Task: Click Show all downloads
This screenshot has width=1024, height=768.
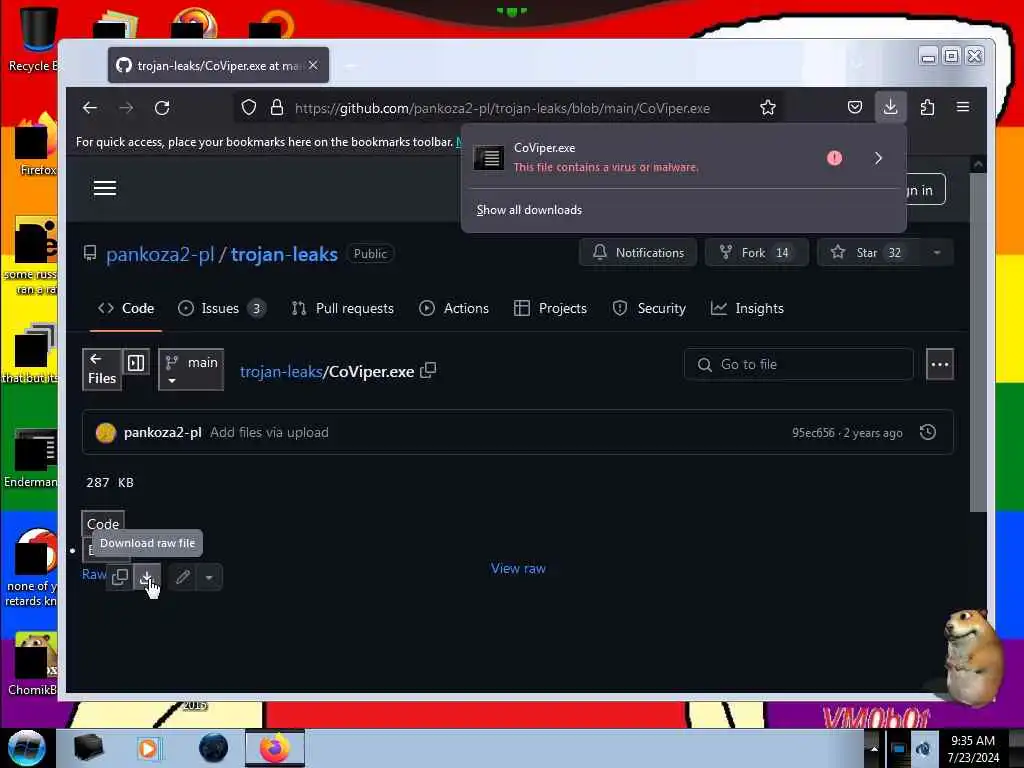Action: (529, 210)
